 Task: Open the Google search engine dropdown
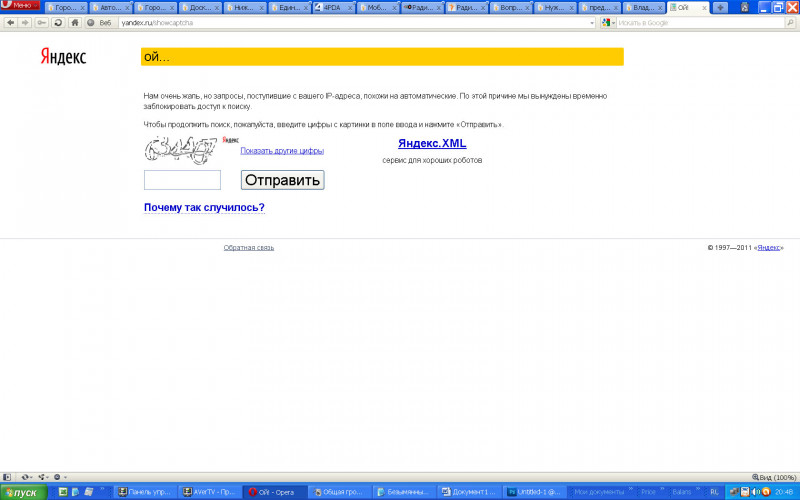tap(608, 22)
